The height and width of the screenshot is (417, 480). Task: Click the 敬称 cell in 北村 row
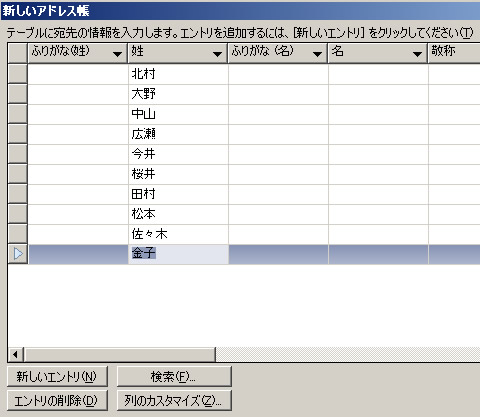(454, 74)
